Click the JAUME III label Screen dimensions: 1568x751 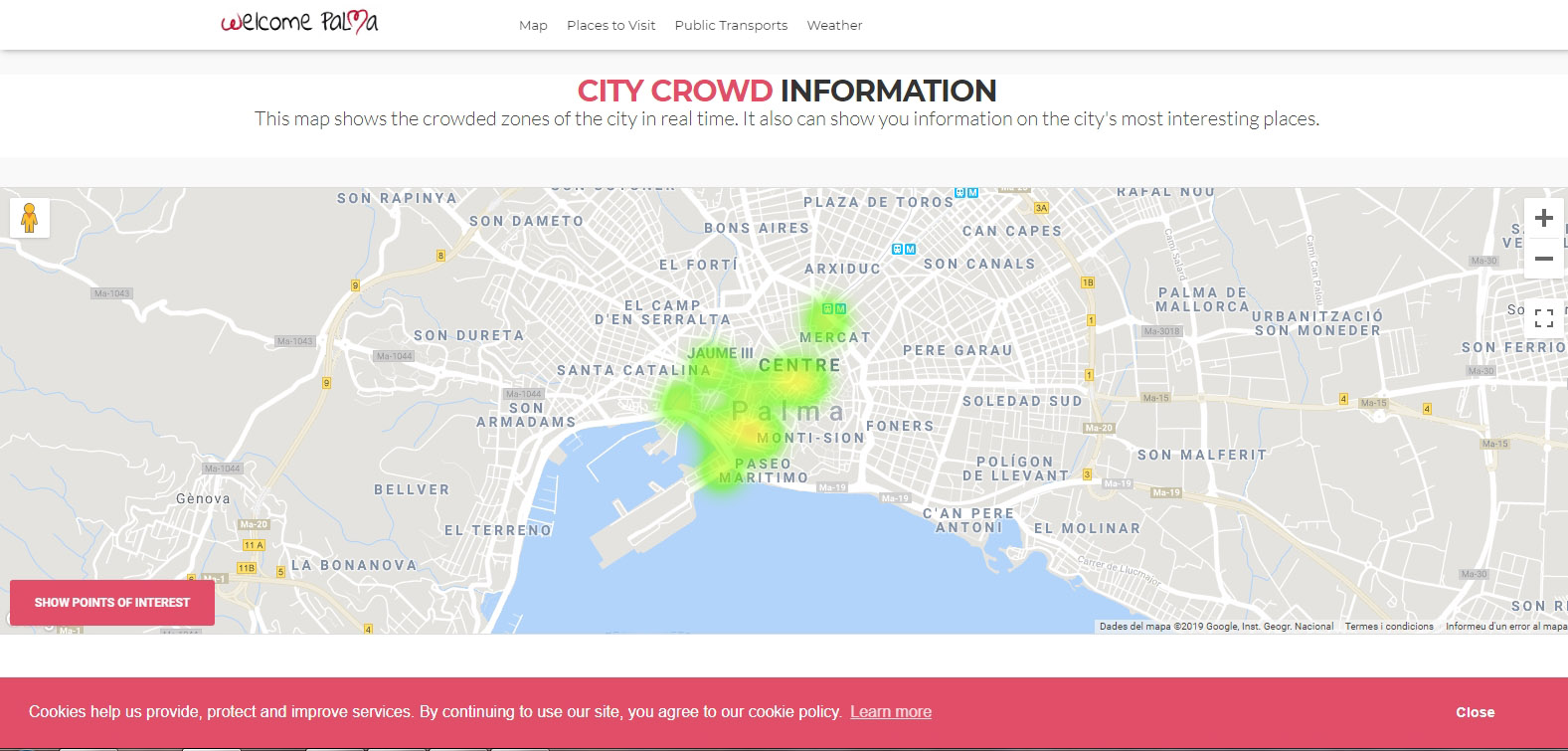(720, 353)
